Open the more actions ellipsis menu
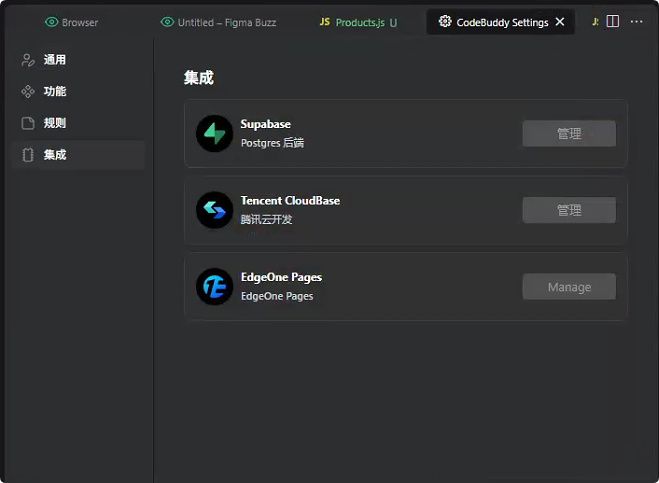The width and height of the screenshot is (659, 483). [x=636, y=21]
